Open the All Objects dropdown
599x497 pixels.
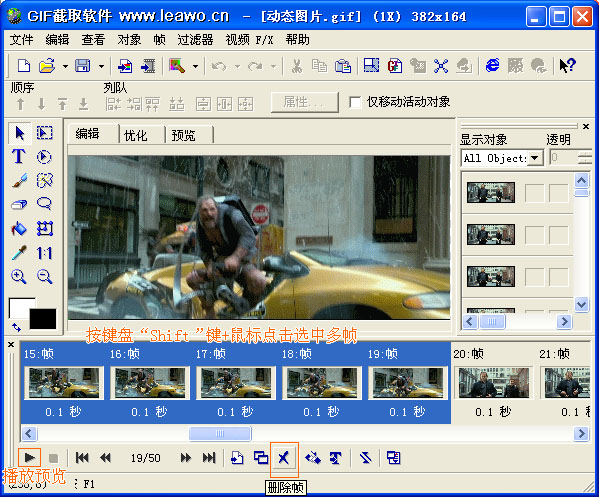coord(535,158)
